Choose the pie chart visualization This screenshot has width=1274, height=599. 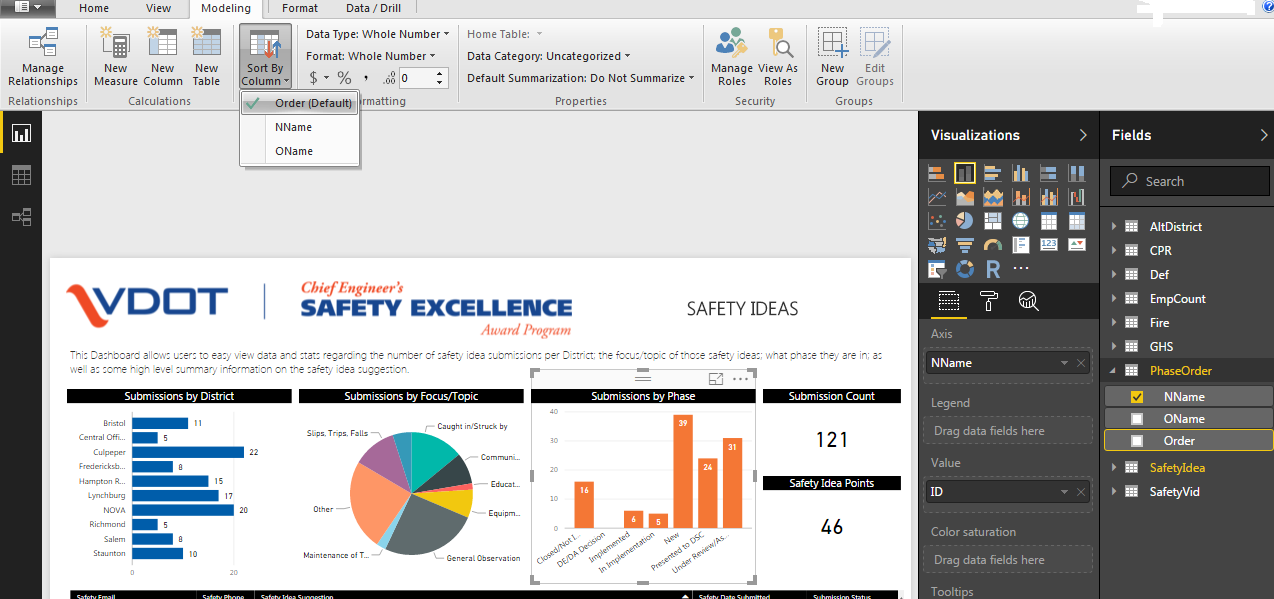tap(965, 221)
